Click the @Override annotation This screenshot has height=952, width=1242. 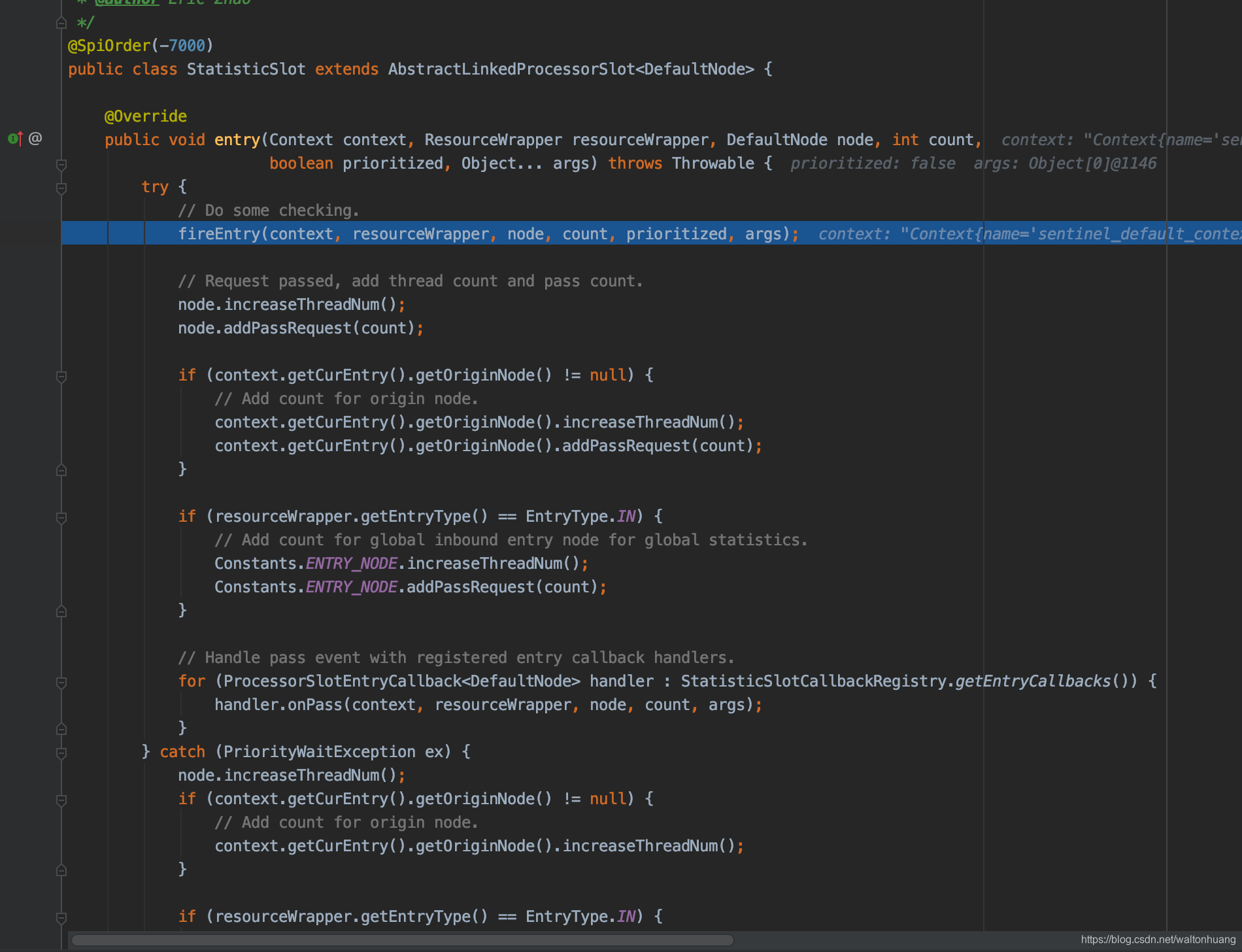(x=146, y=116)
